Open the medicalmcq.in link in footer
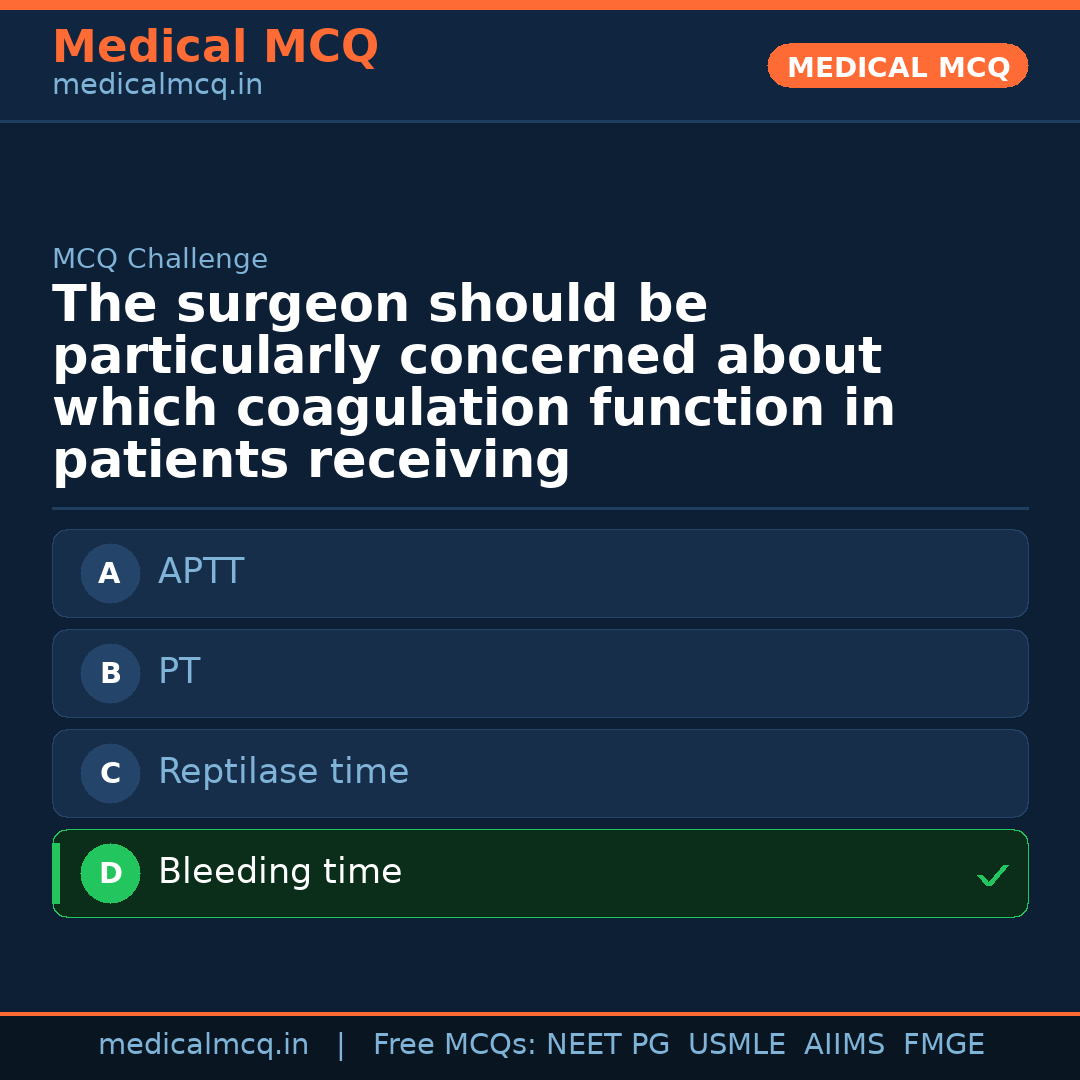Screen dimensions: 1080x1080 (x=203, y=1045)
